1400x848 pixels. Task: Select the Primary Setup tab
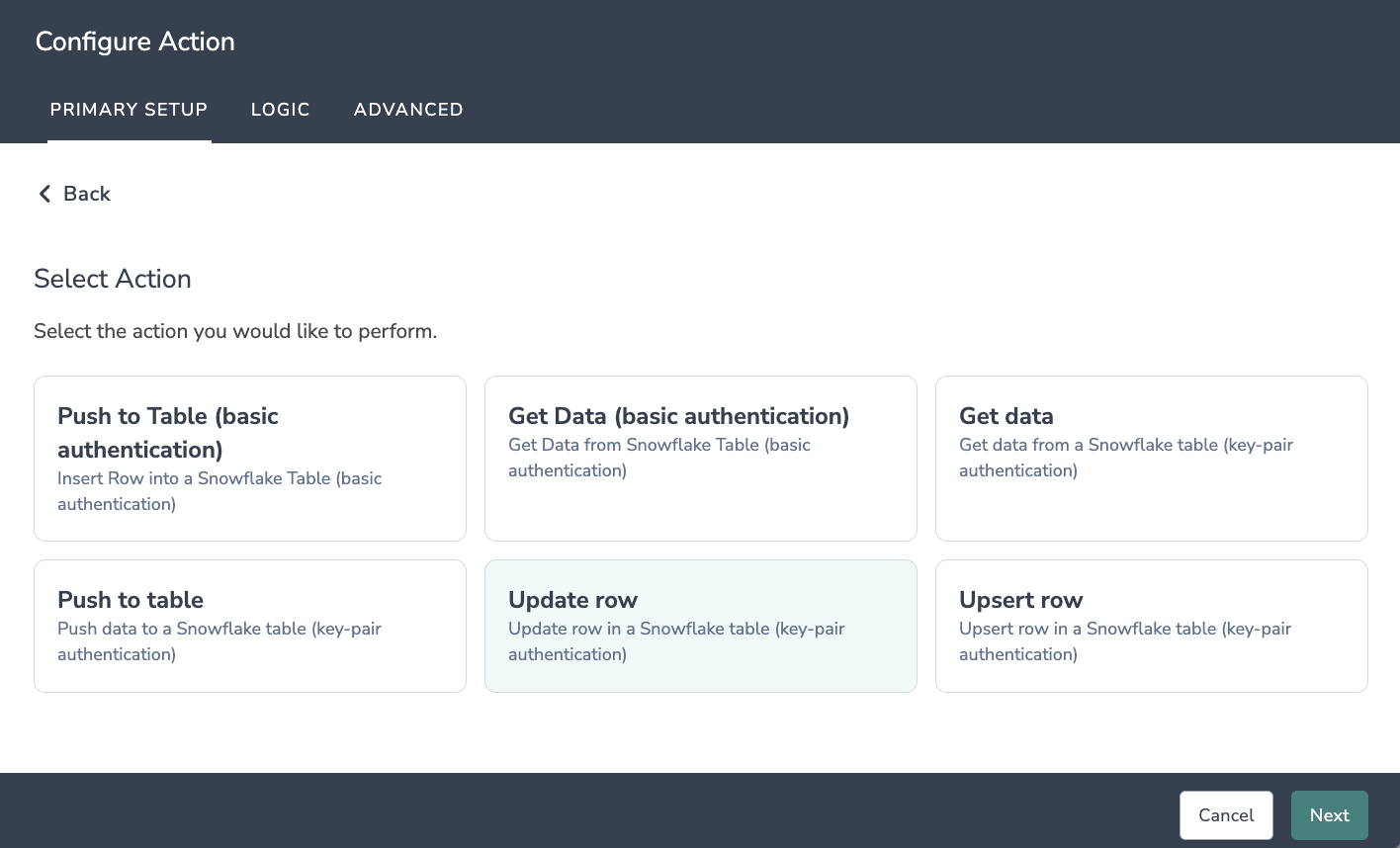click(x=129, y=110)
